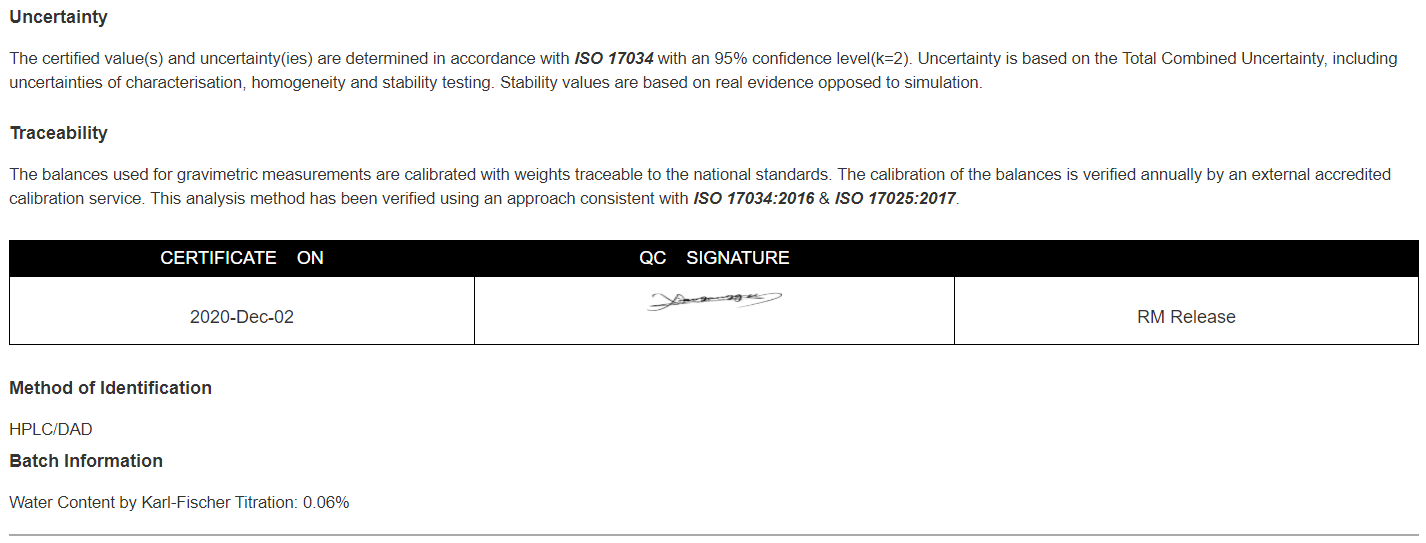Image resolution: width=1426 pixels, height=543 pixels.
Task: Select the ISO 17025:2017 standard text
Action: click(x=896, y=198)
